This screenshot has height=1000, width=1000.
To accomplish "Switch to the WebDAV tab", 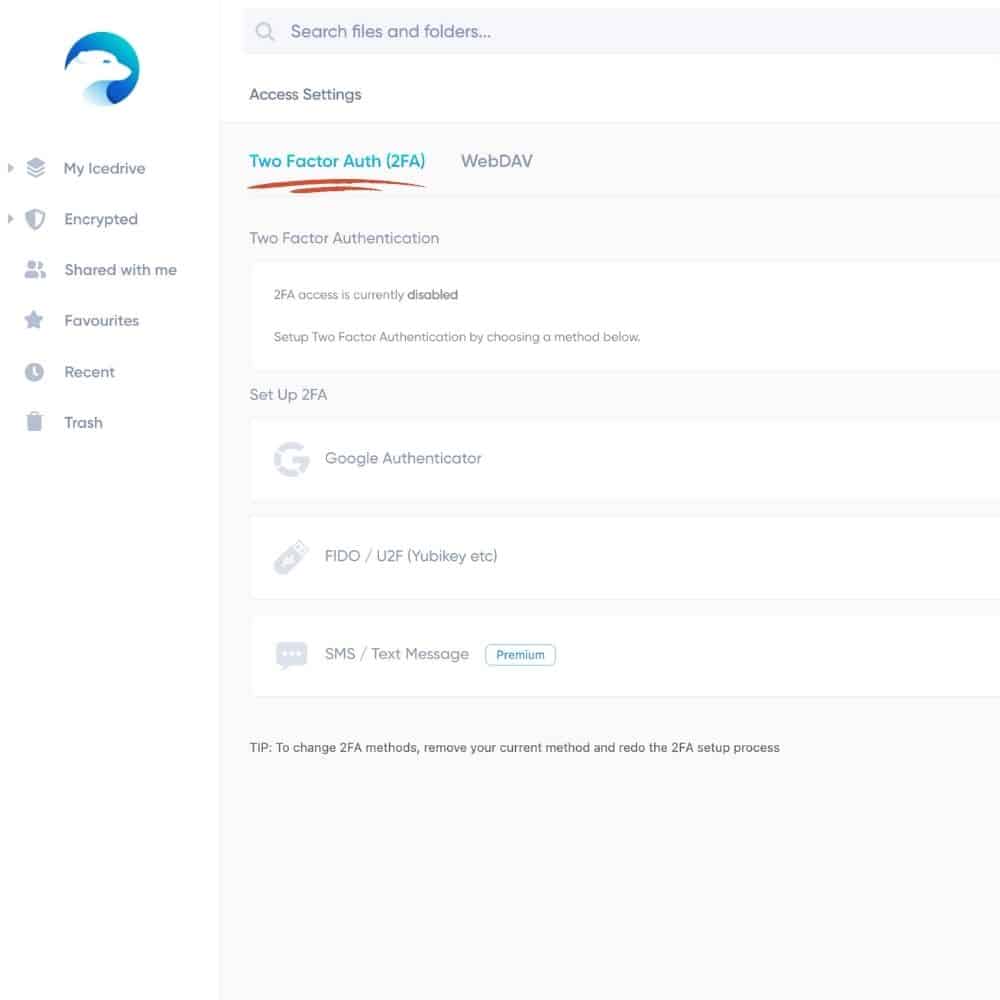I will pos(497,161).
